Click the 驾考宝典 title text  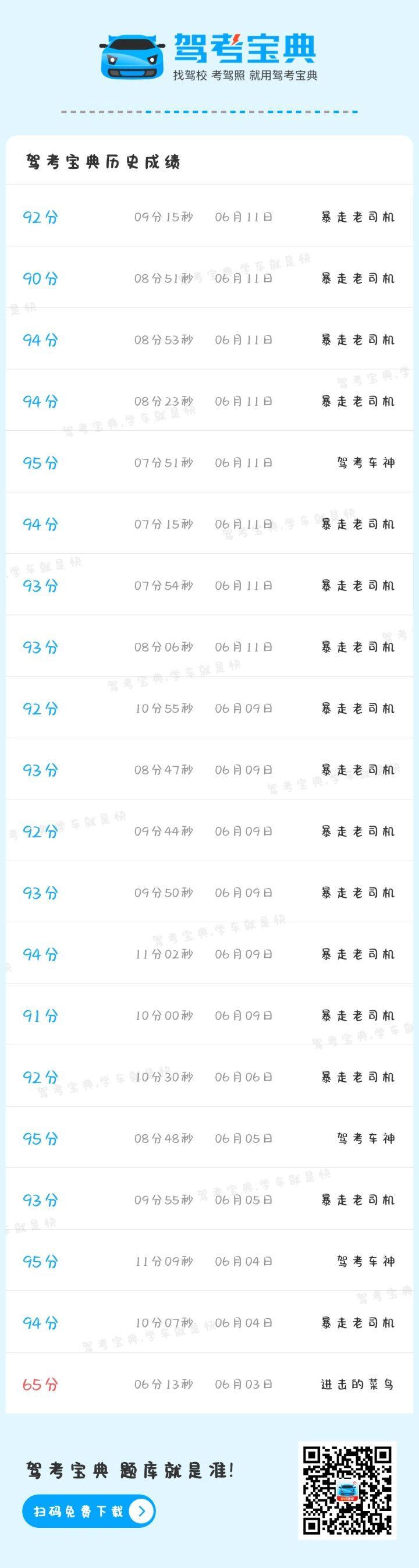pos(245,48)
